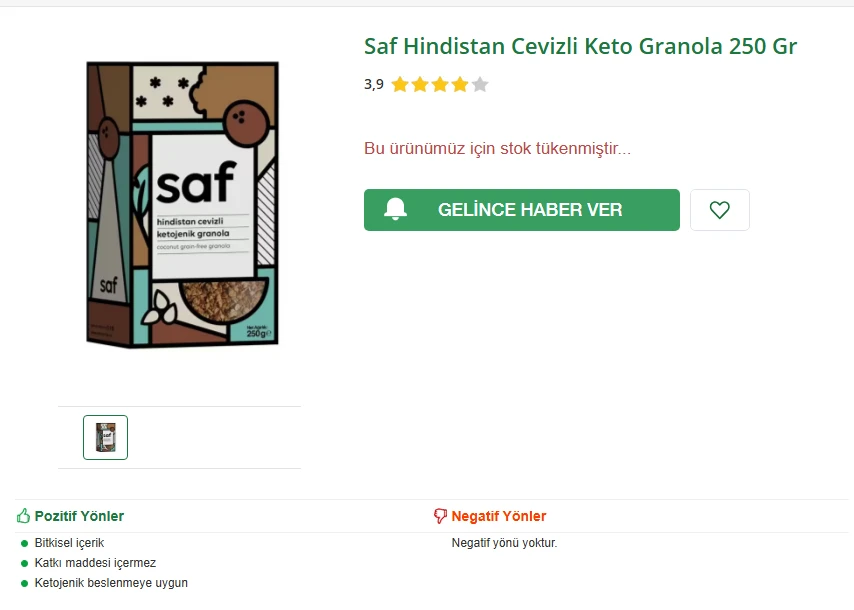Select the small product thumbnail below the image

click(105, 437)
